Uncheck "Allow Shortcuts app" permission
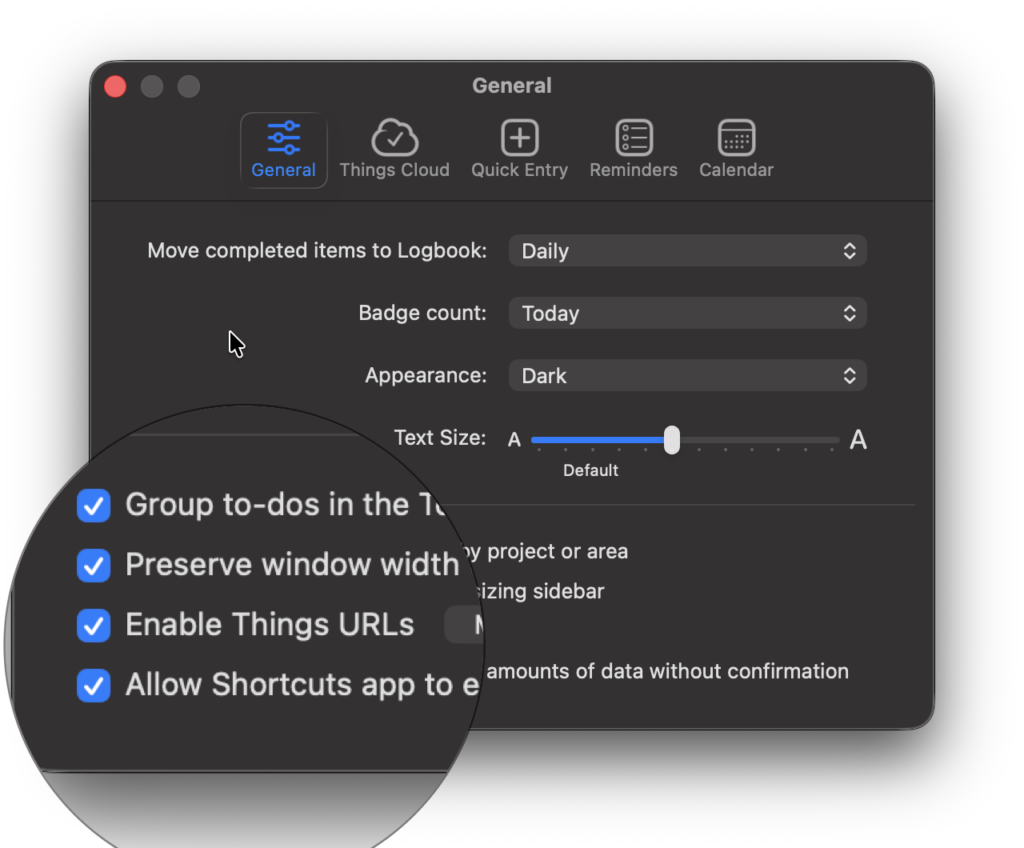 click(93, 685)
